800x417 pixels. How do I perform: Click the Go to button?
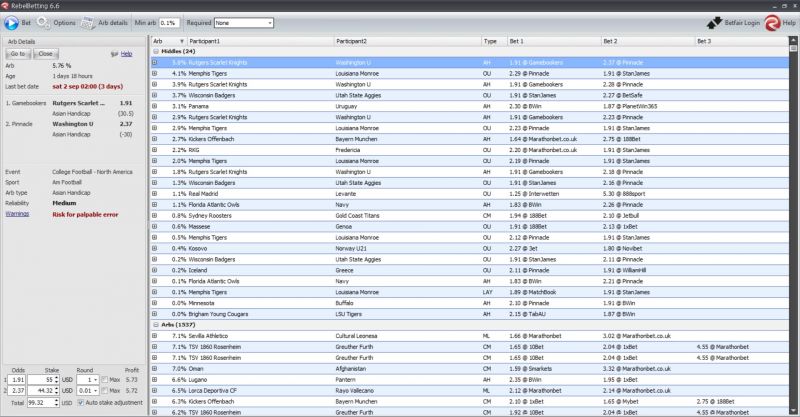pyautogui.click(x=18, y=54)
